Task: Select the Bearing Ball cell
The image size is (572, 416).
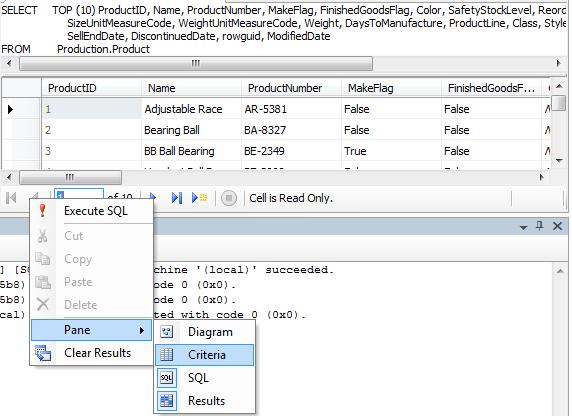Action: 191,130
